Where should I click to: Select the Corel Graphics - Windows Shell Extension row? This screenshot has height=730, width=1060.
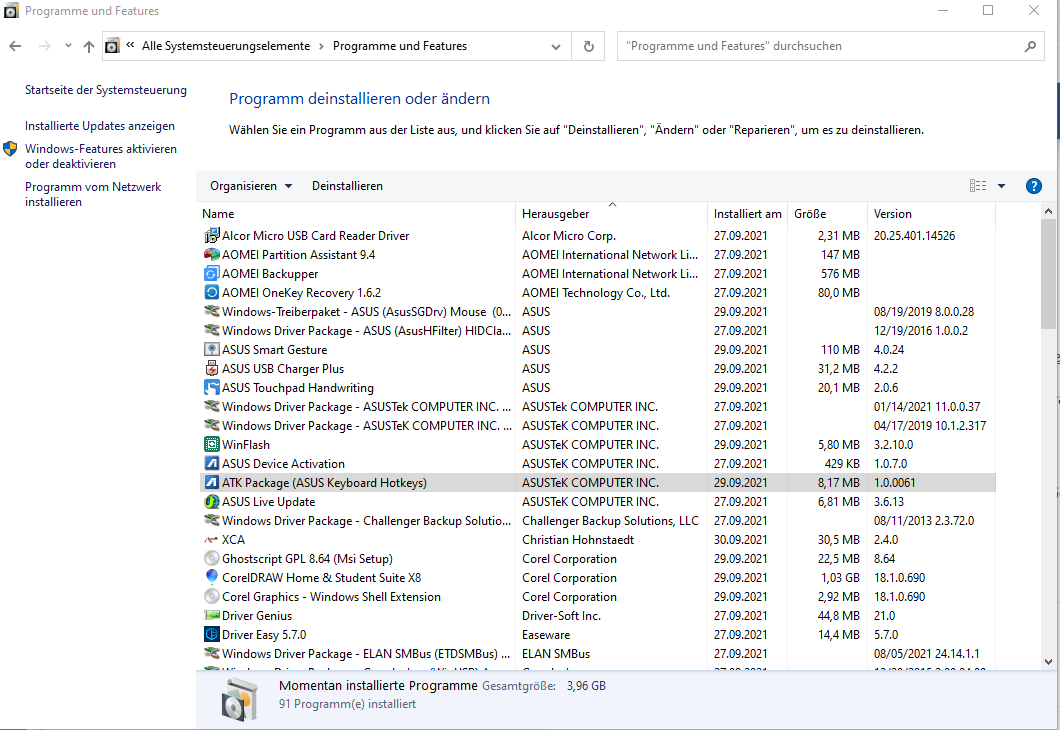coord(598,597)
